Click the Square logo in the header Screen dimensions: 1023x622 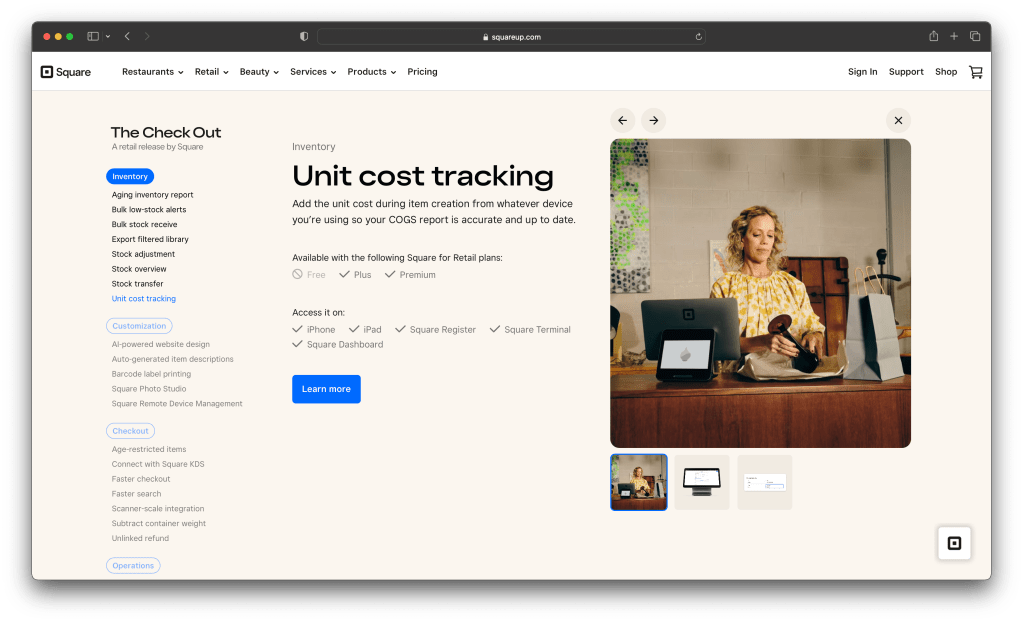point(66,72)
